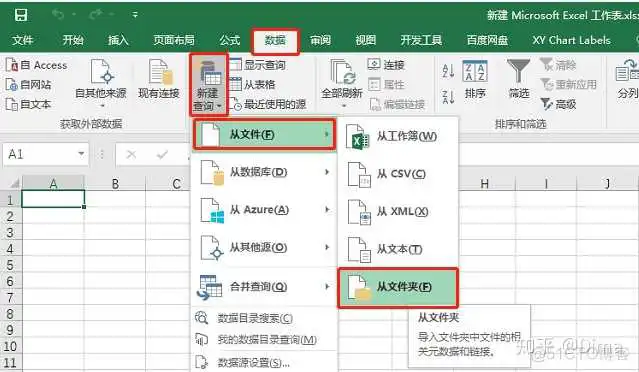Image resolution: width=639 pixels, height=372 pixels.
Task: Import data 自文本
Action: 29,104
